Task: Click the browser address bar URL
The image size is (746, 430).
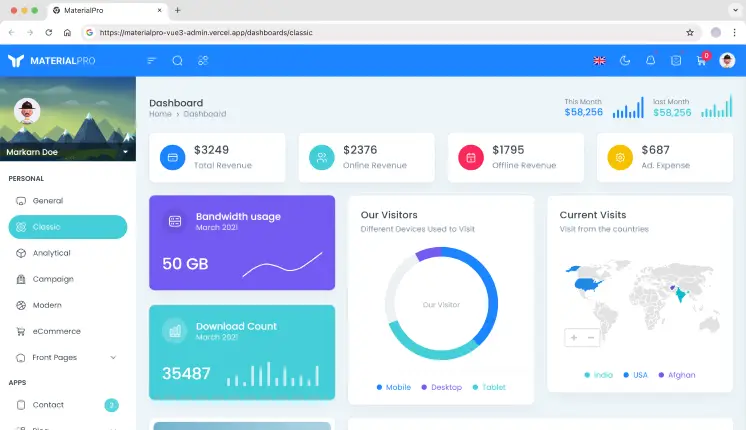Action: 206,32
